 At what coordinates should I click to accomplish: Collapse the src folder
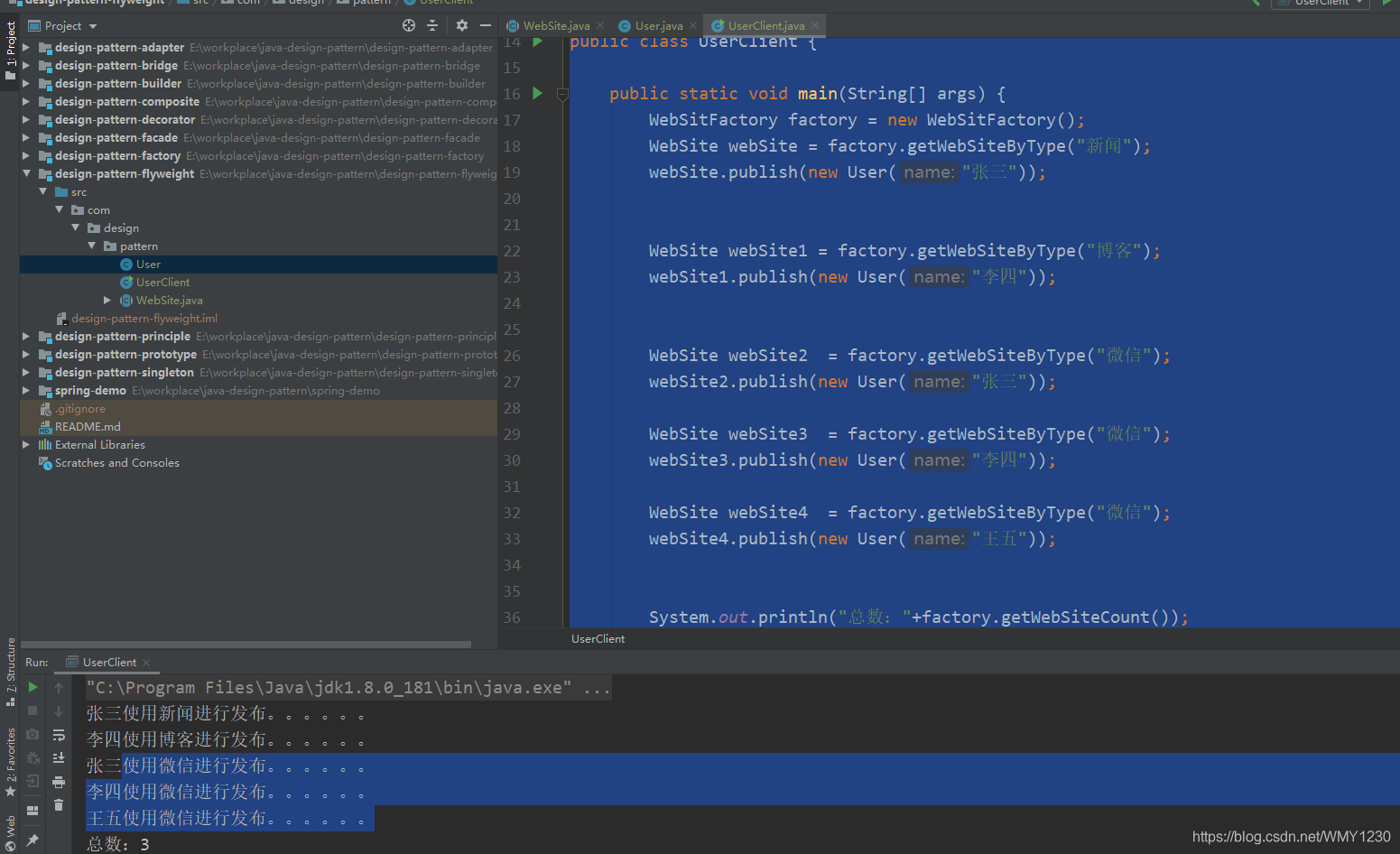coord(42,191)
